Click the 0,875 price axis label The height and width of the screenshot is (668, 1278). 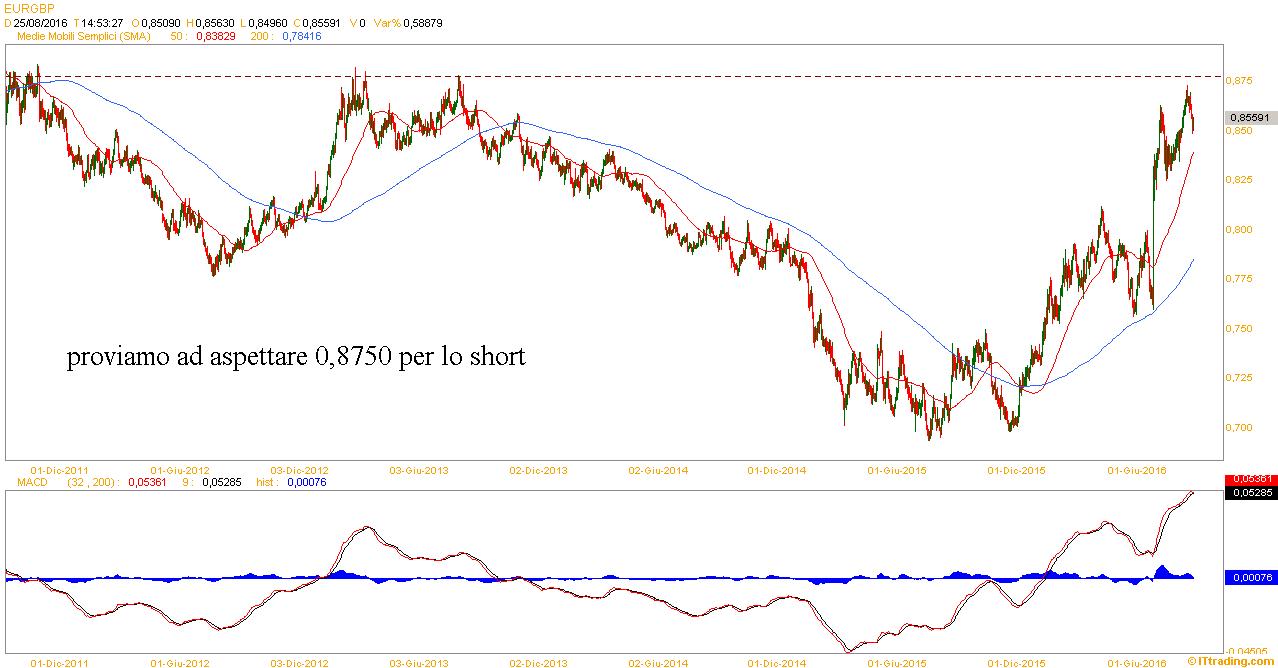click(x=1240, y=81)
